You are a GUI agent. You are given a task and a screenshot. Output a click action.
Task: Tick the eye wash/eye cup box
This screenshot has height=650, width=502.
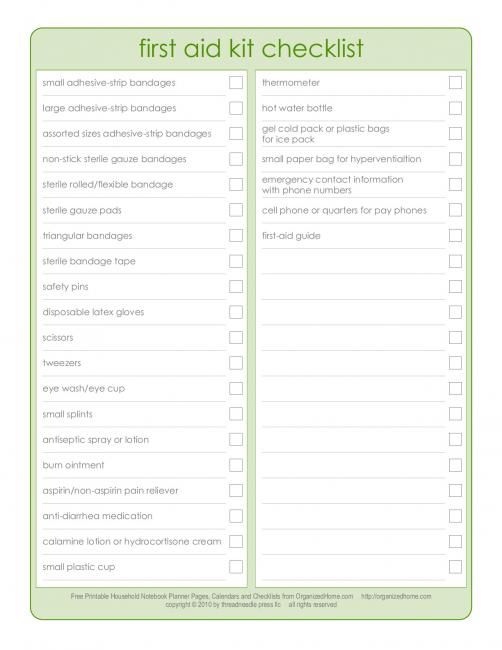(x=236, y=388)
